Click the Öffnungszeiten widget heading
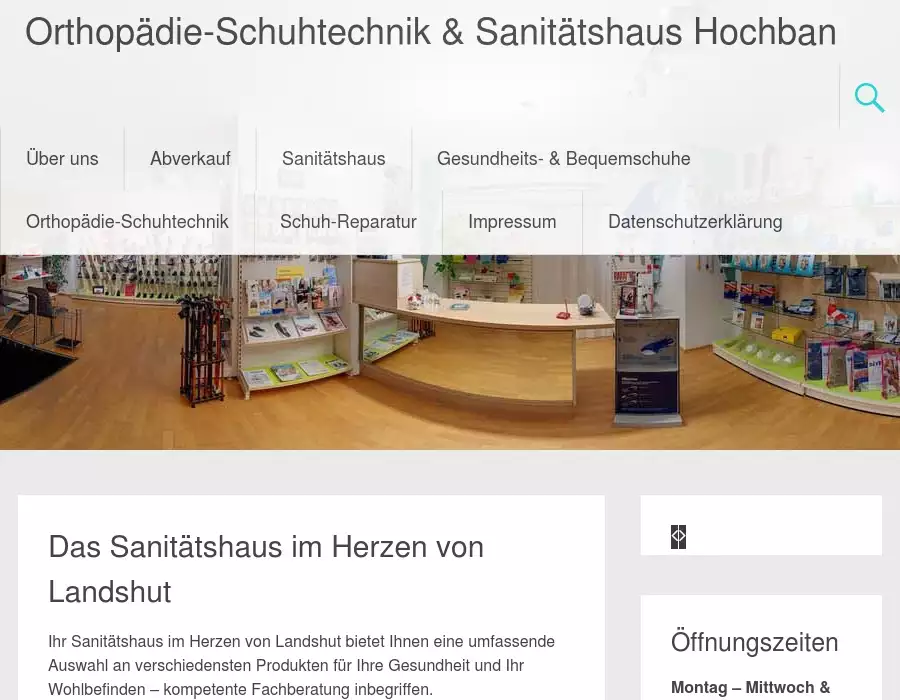The height and width of the screenshot is (700, 900). (x=754, y=642)
